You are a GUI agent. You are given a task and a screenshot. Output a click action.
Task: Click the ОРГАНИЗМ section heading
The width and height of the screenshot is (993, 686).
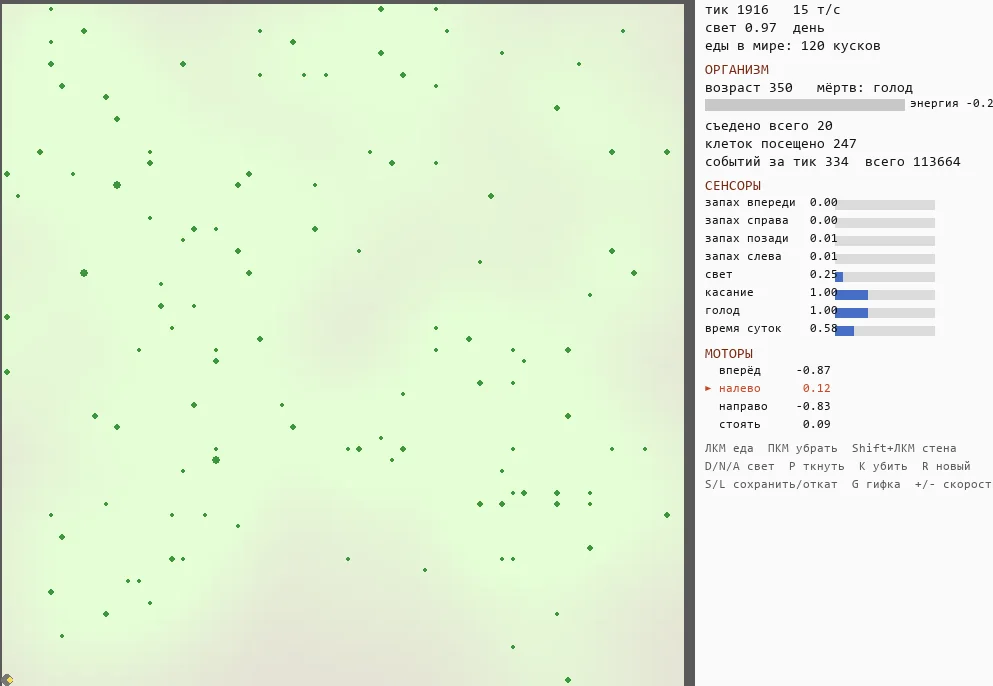737,70
